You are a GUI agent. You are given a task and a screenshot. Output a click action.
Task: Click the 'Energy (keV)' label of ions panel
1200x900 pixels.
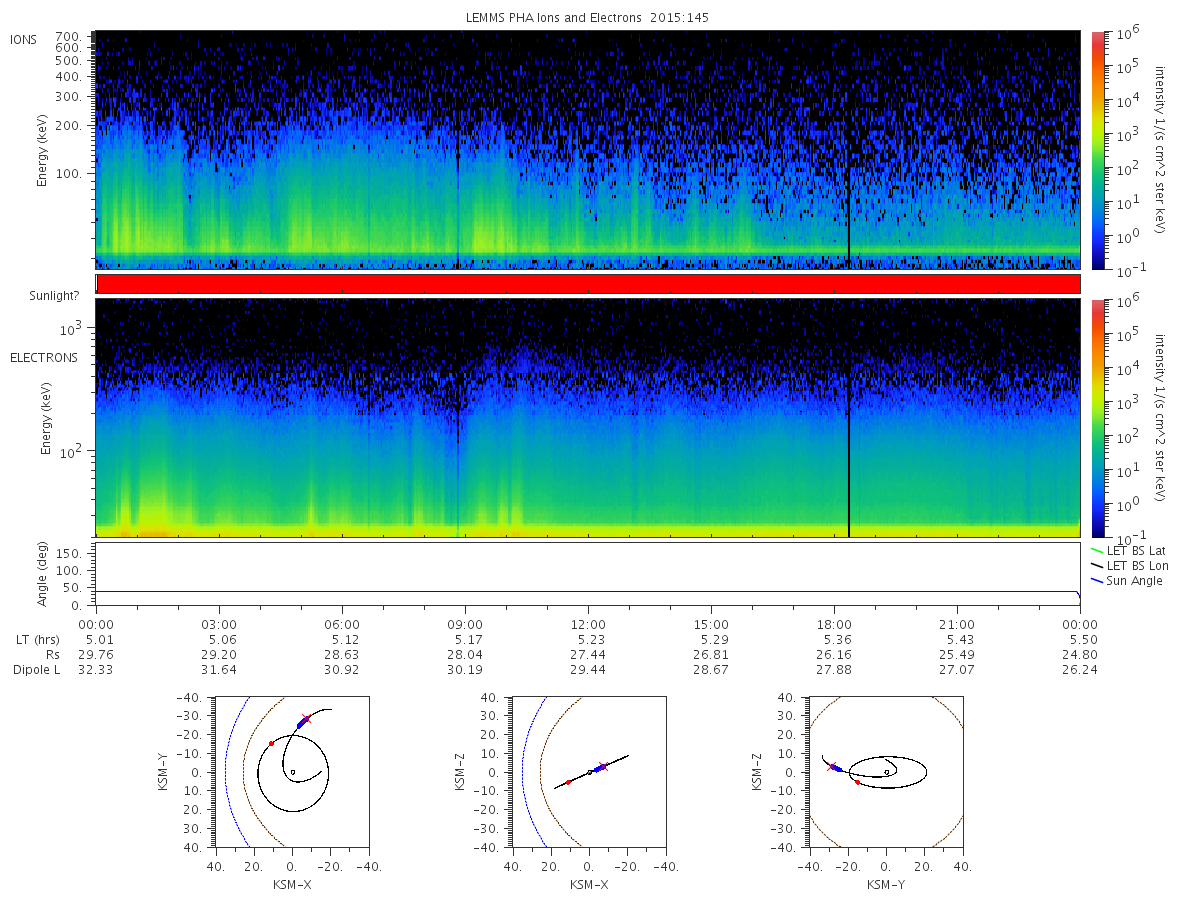pos(44,151)
